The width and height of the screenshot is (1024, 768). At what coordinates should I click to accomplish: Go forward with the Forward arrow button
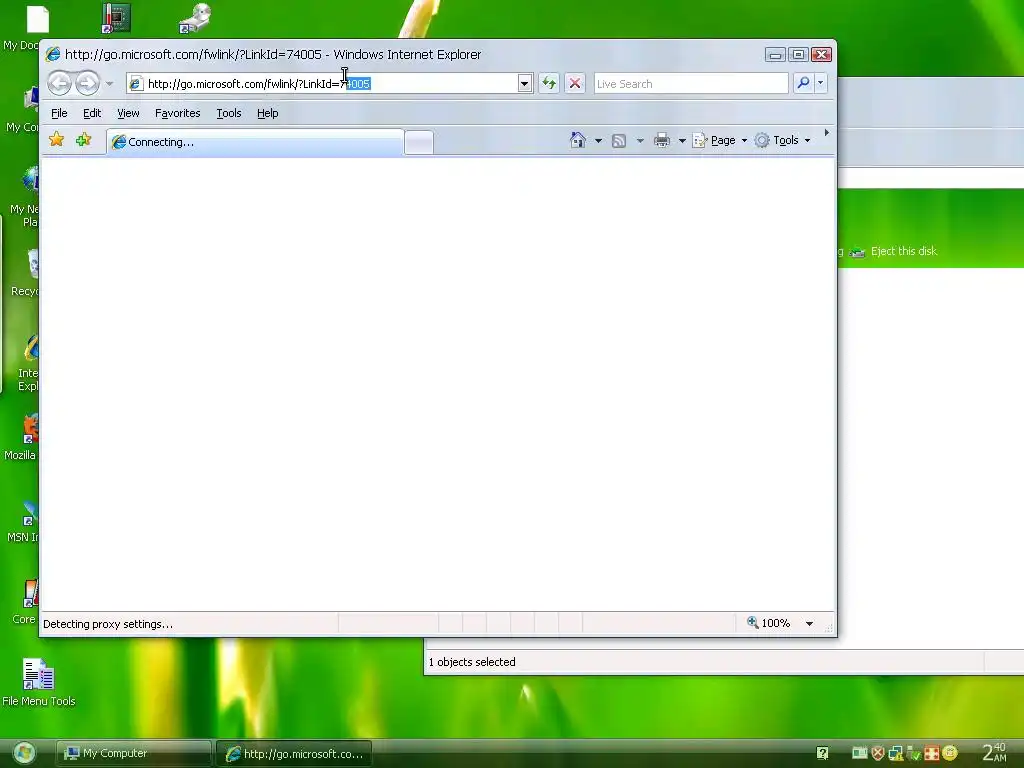87,83
